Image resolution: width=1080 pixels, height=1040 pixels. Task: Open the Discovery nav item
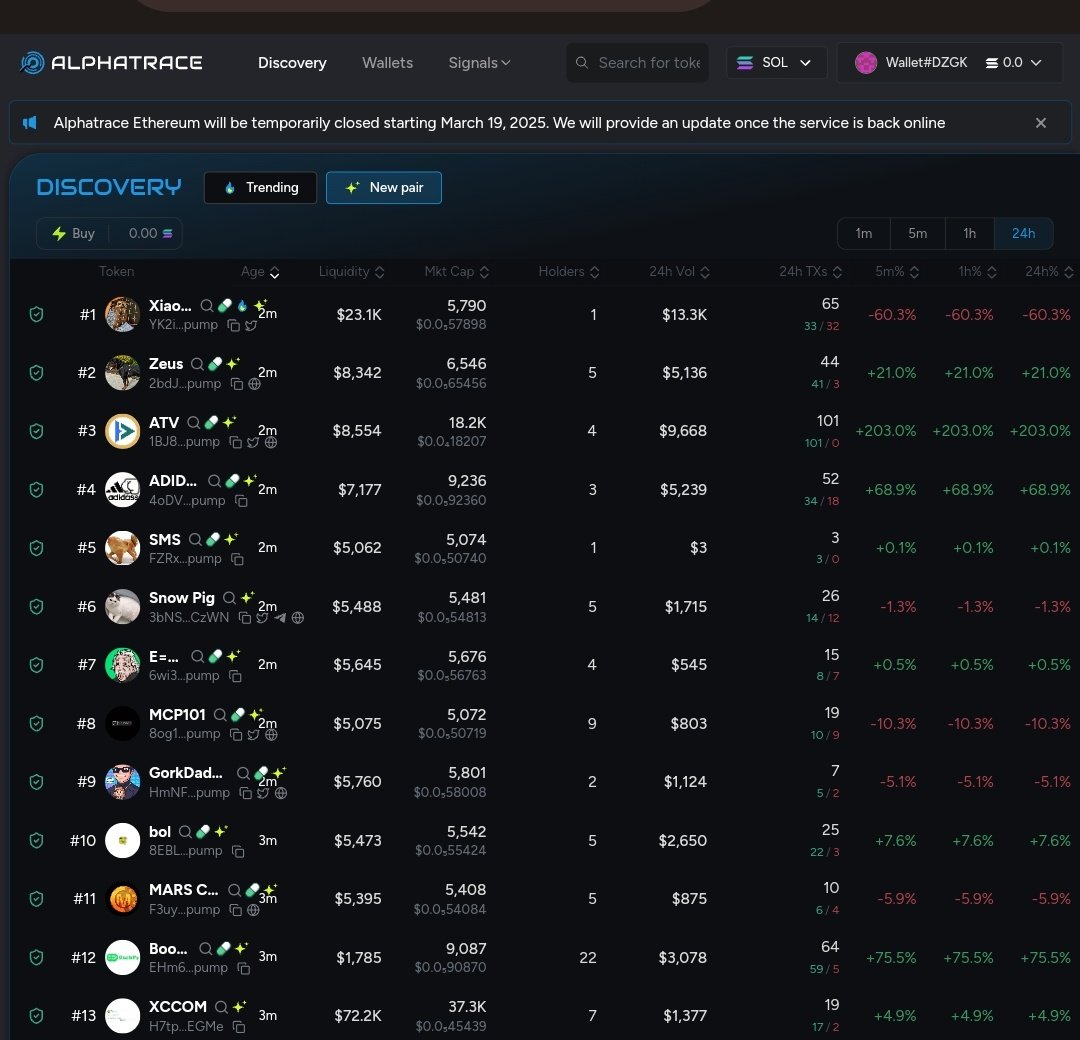[x=292, y=63]
